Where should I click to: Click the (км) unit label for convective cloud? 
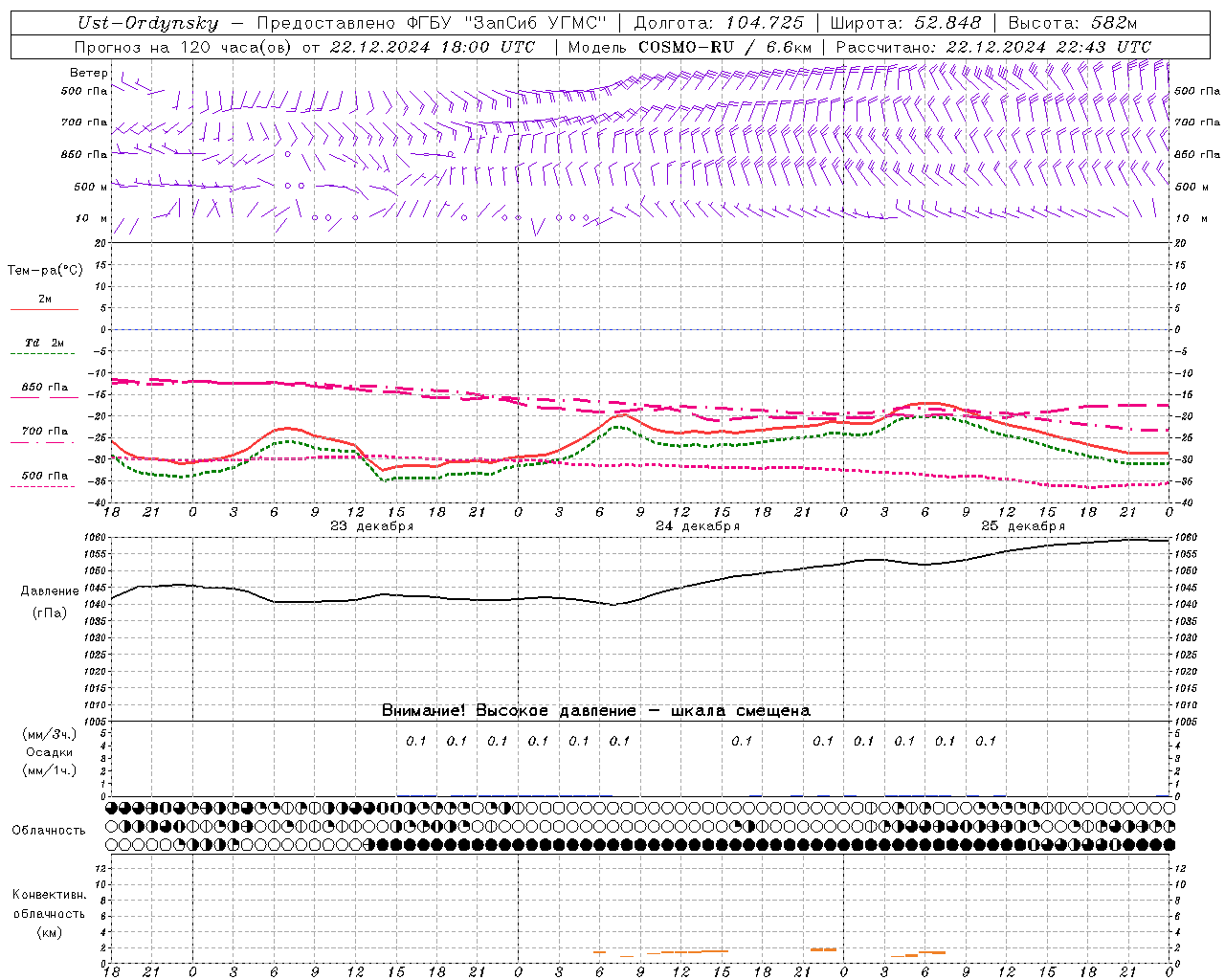49,932
